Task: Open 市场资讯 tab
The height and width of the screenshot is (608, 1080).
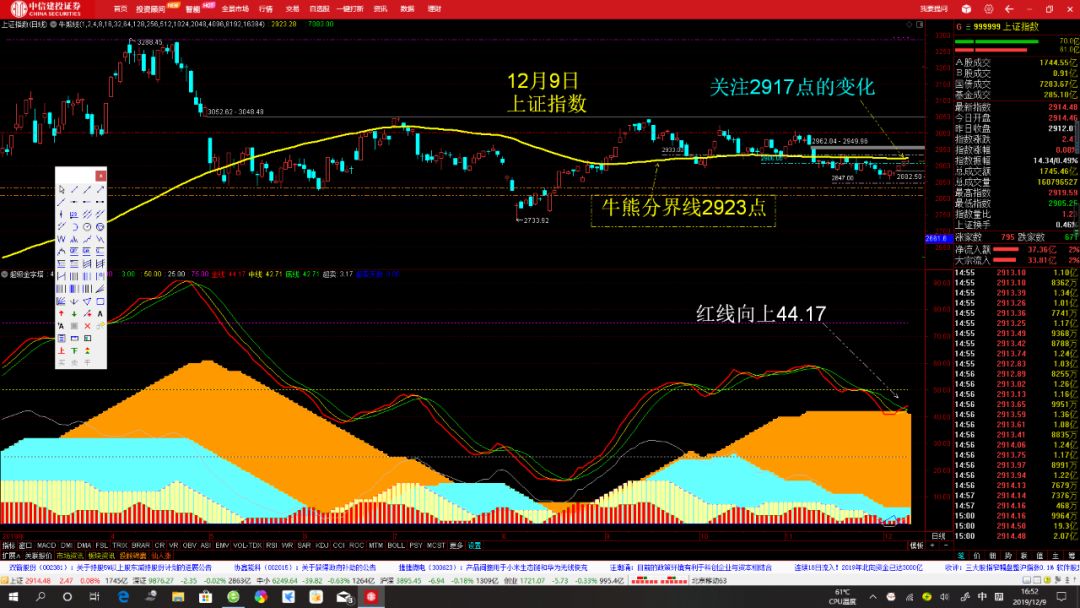Action: tap(70, 555)
